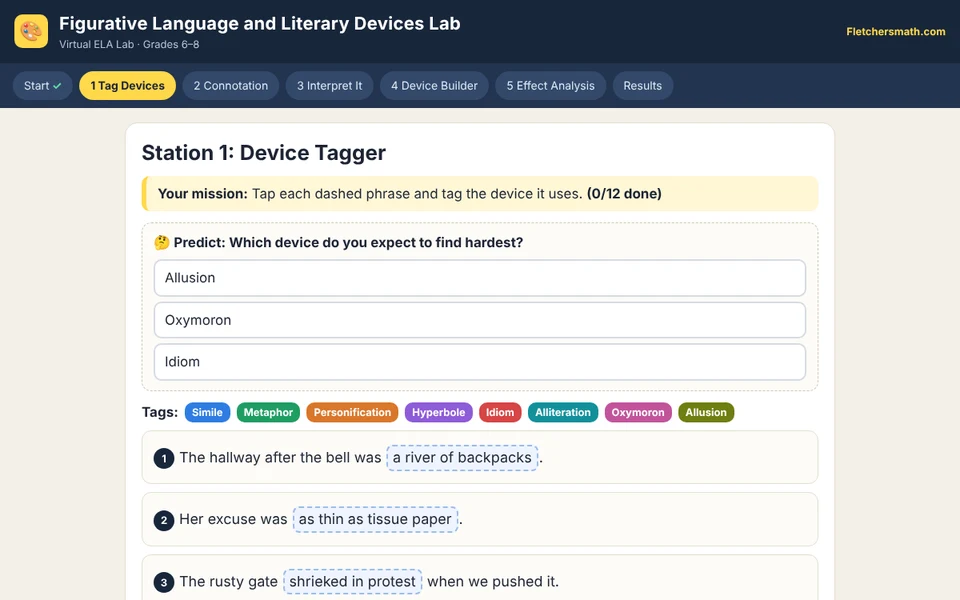
Task: Click the checkmark on the Start tab
Action: (58, 86)
